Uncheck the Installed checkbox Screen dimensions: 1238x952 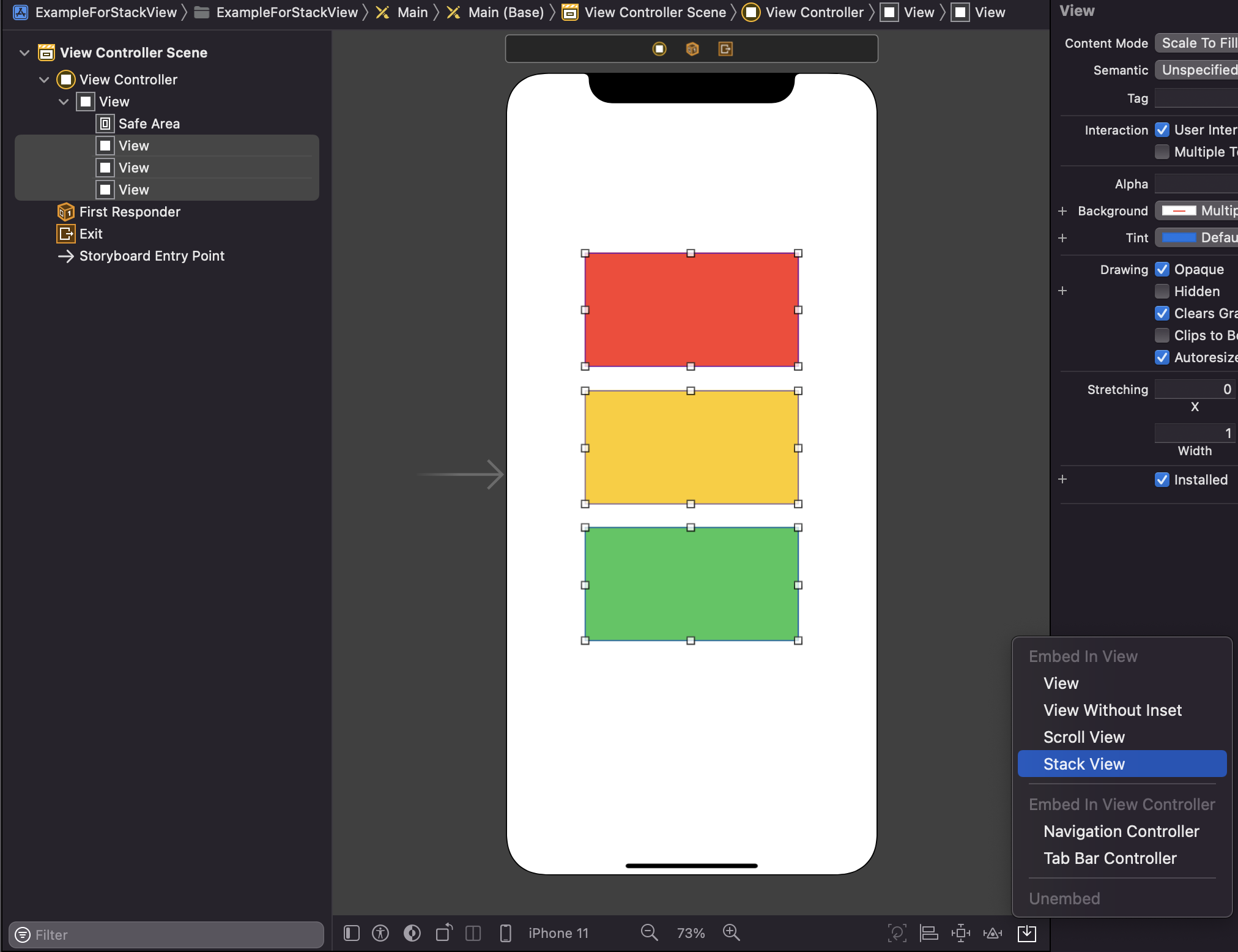pos(1162,480)
